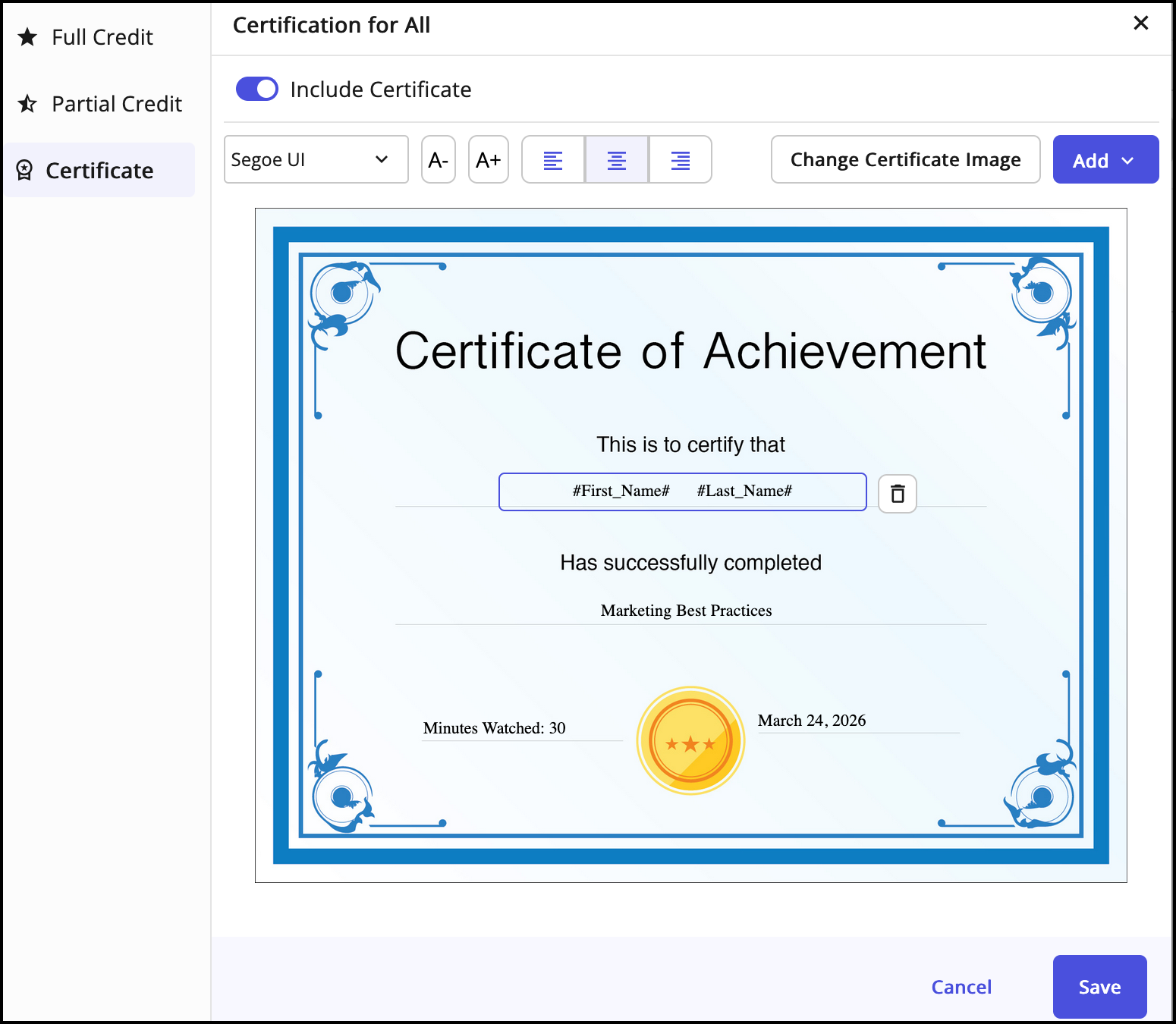Align text left
Screen dimensions: 1176x1024
[x=553, y=159]
